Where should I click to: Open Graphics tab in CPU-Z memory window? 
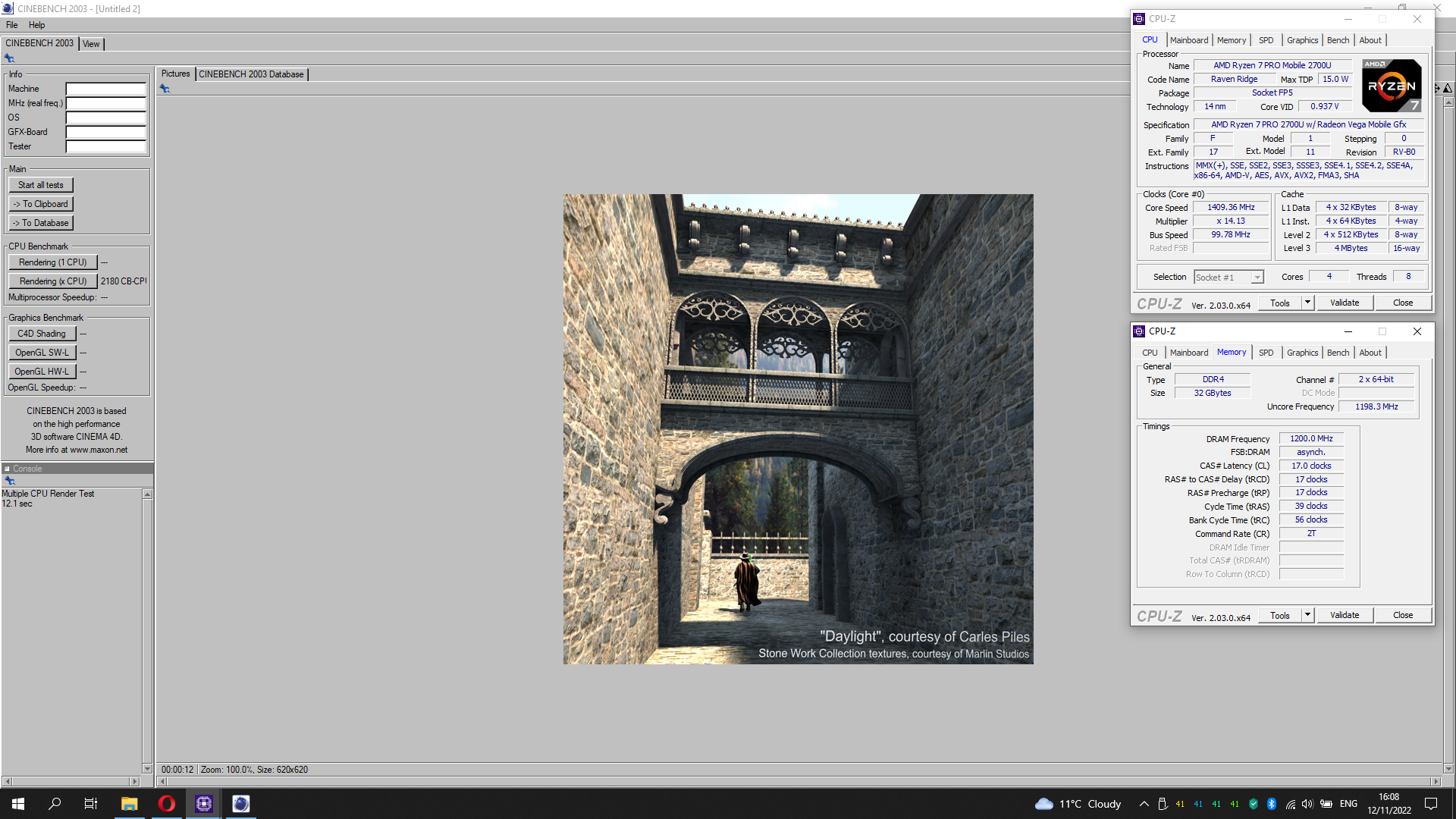[x=1302, y=353]
